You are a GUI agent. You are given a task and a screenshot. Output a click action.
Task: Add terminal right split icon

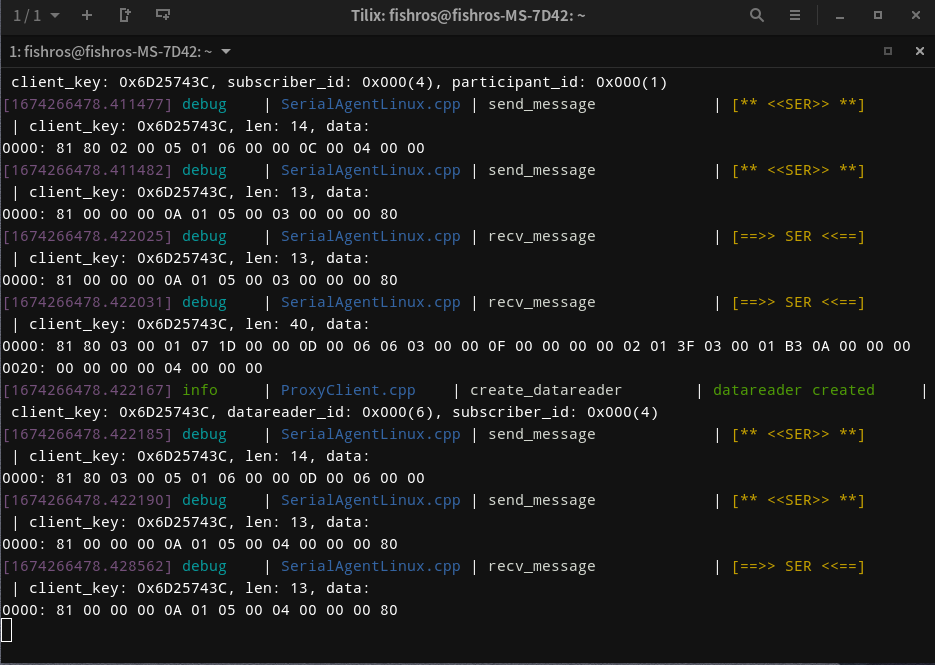tap(125, 16)
